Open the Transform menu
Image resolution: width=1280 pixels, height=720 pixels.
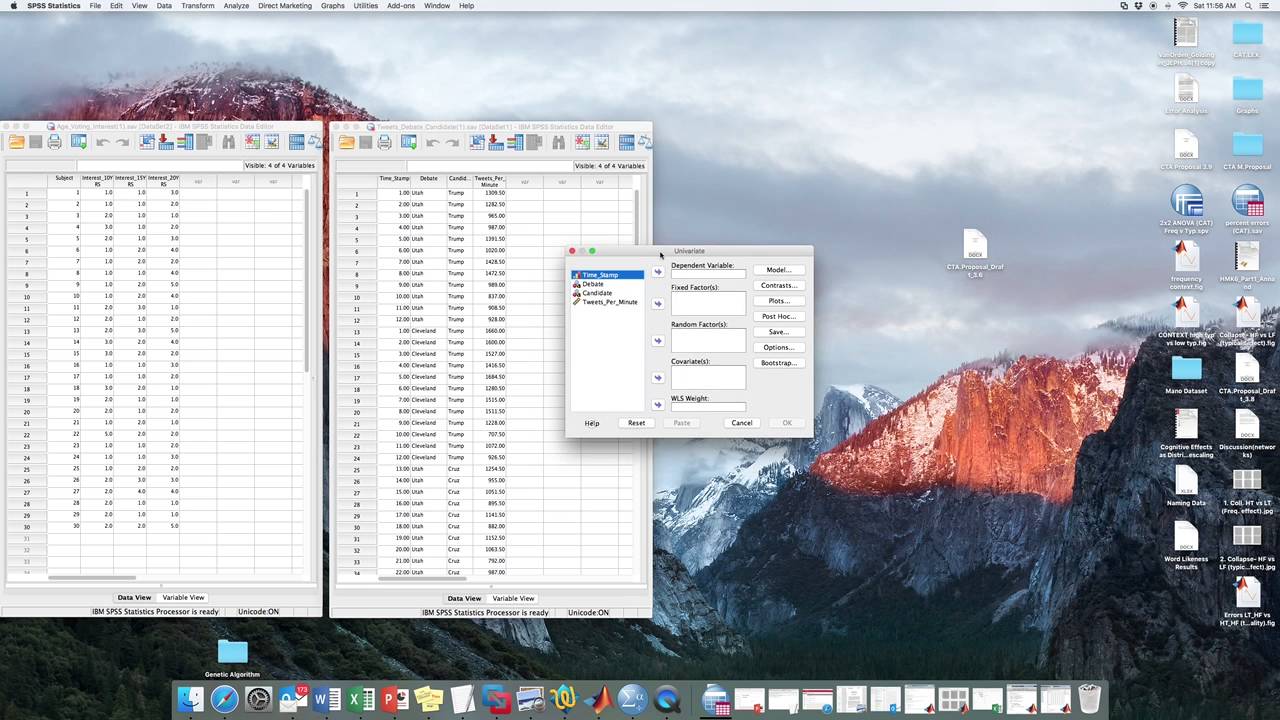(198, 6)
